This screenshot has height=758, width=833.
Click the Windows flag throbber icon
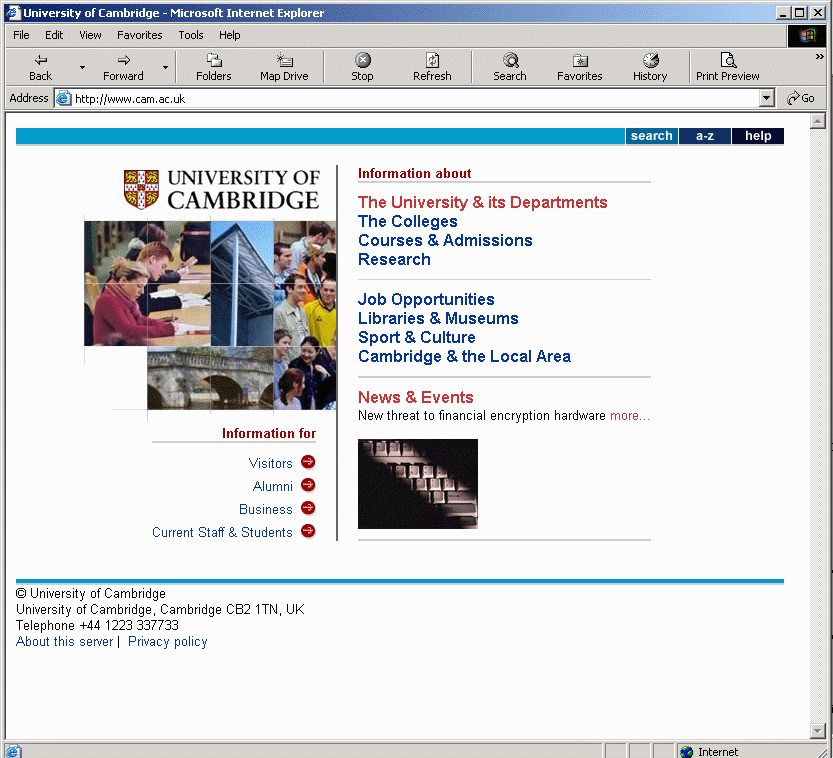click(806, 36)
